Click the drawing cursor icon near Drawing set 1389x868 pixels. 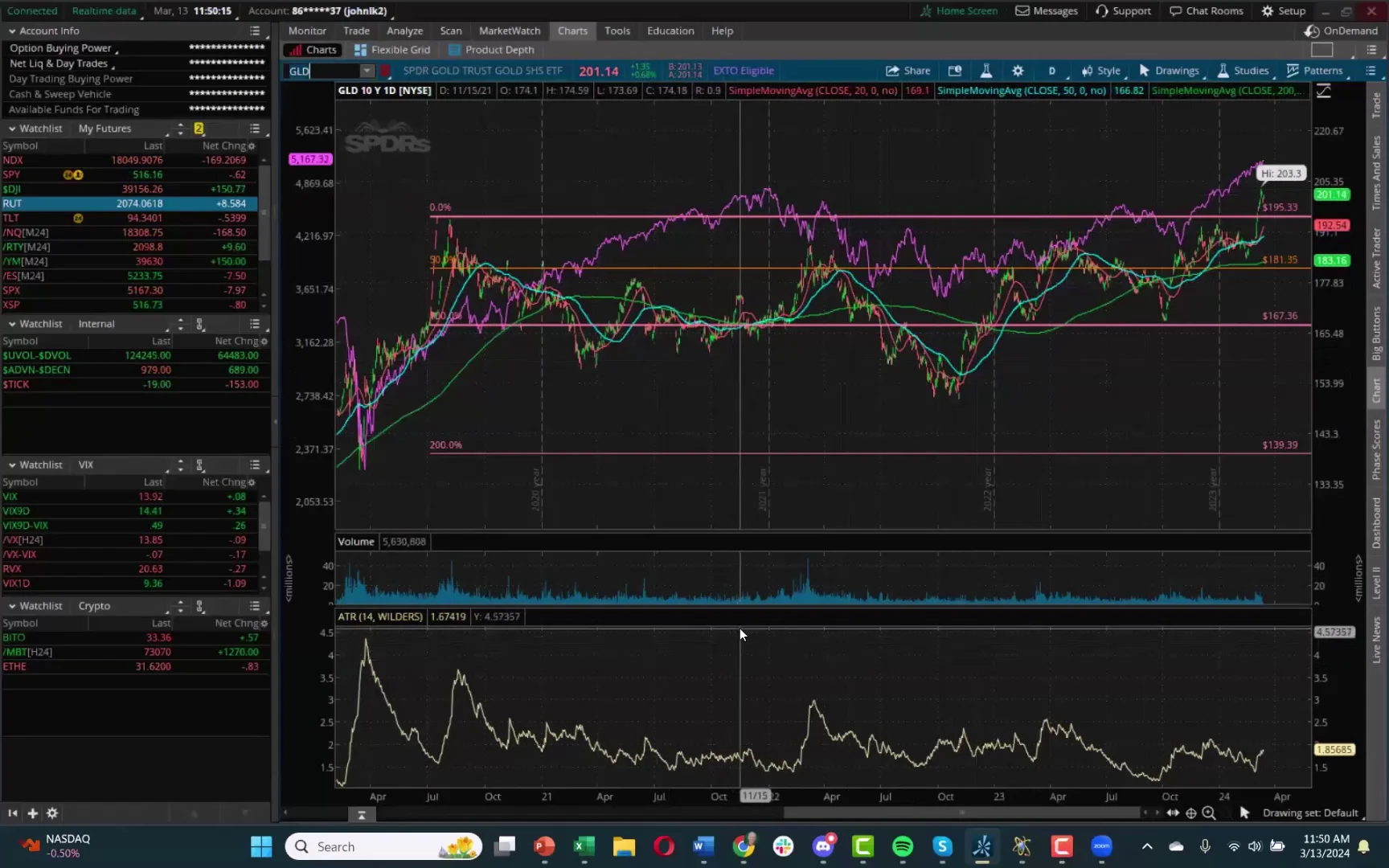click(1244, 813)
